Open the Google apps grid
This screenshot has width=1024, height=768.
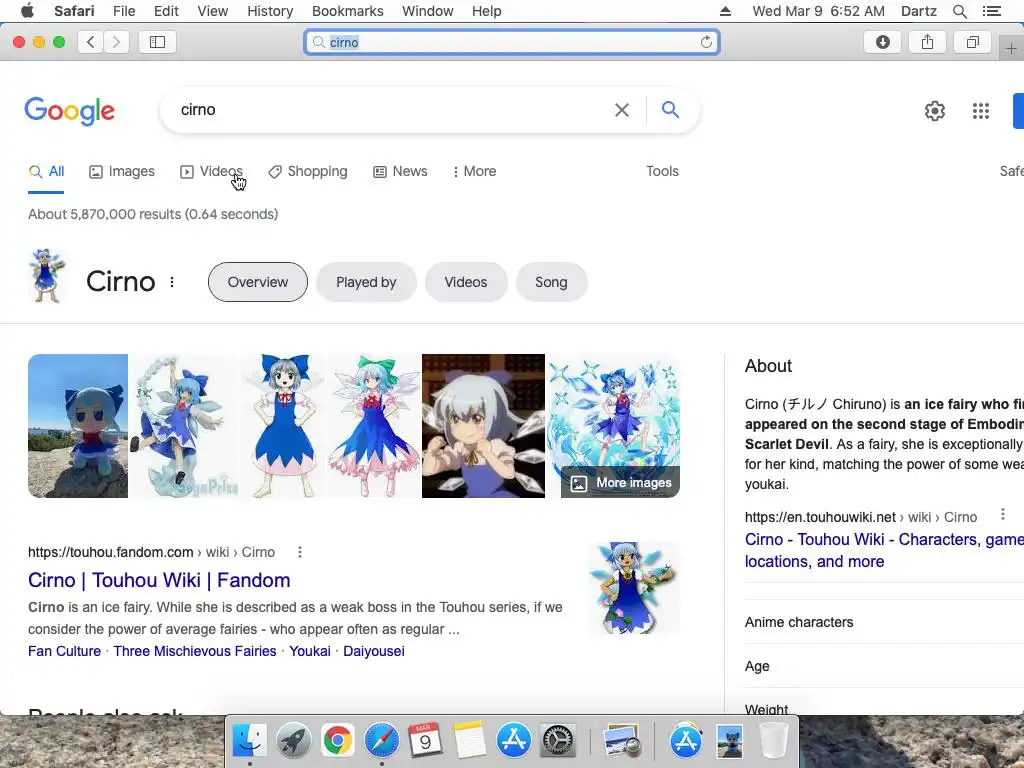point(980,111)
